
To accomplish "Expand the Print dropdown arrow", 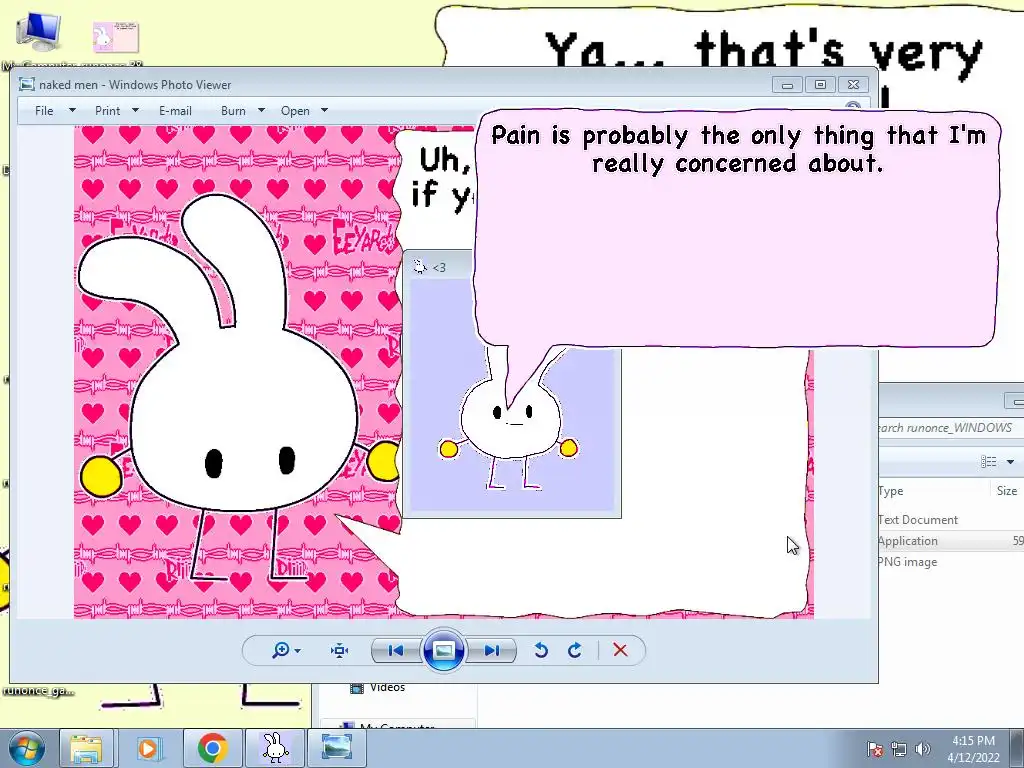I will 136,110.
